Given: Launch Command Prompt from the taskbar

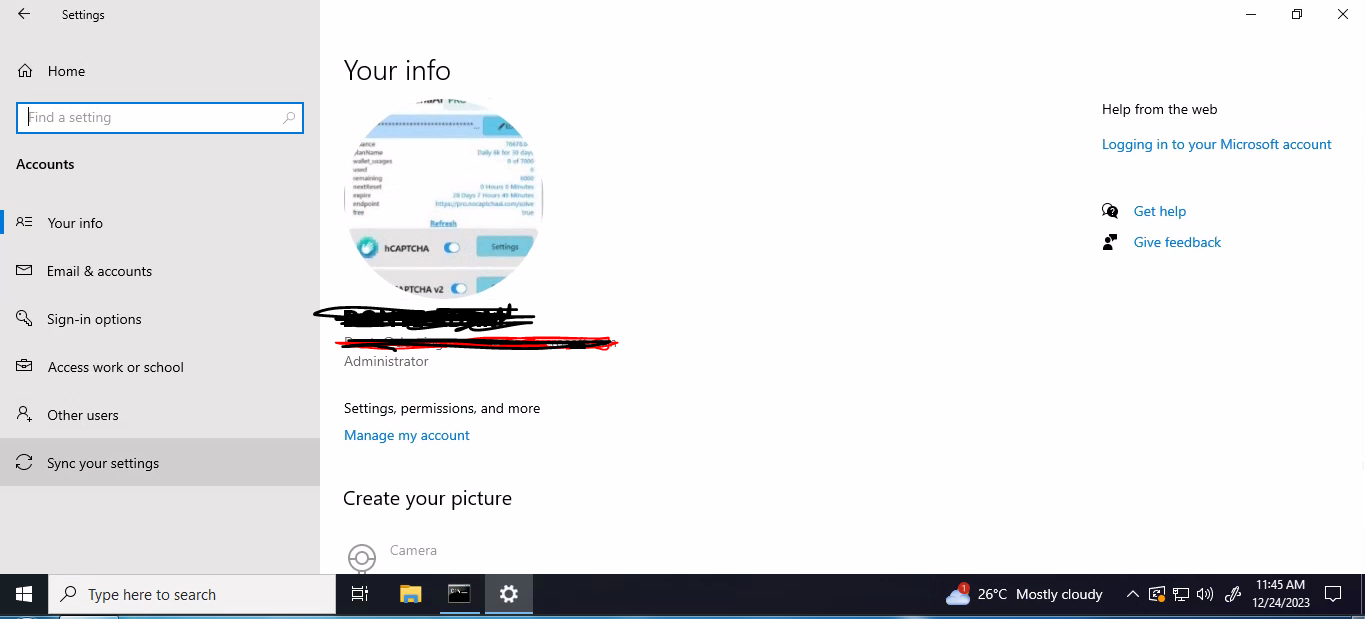Looking at the screenshot, I should coord(459,593).
